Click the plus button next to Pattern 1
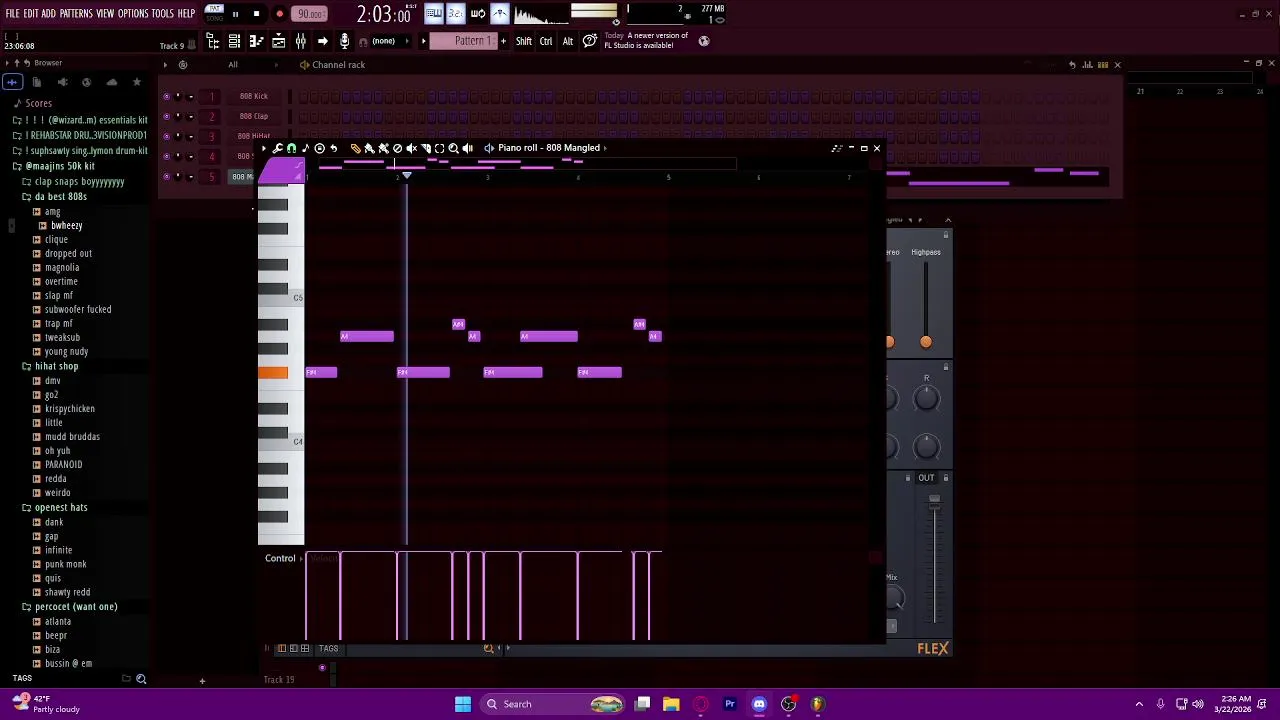This screenshot has width=1280, height=720. [503, 41]
